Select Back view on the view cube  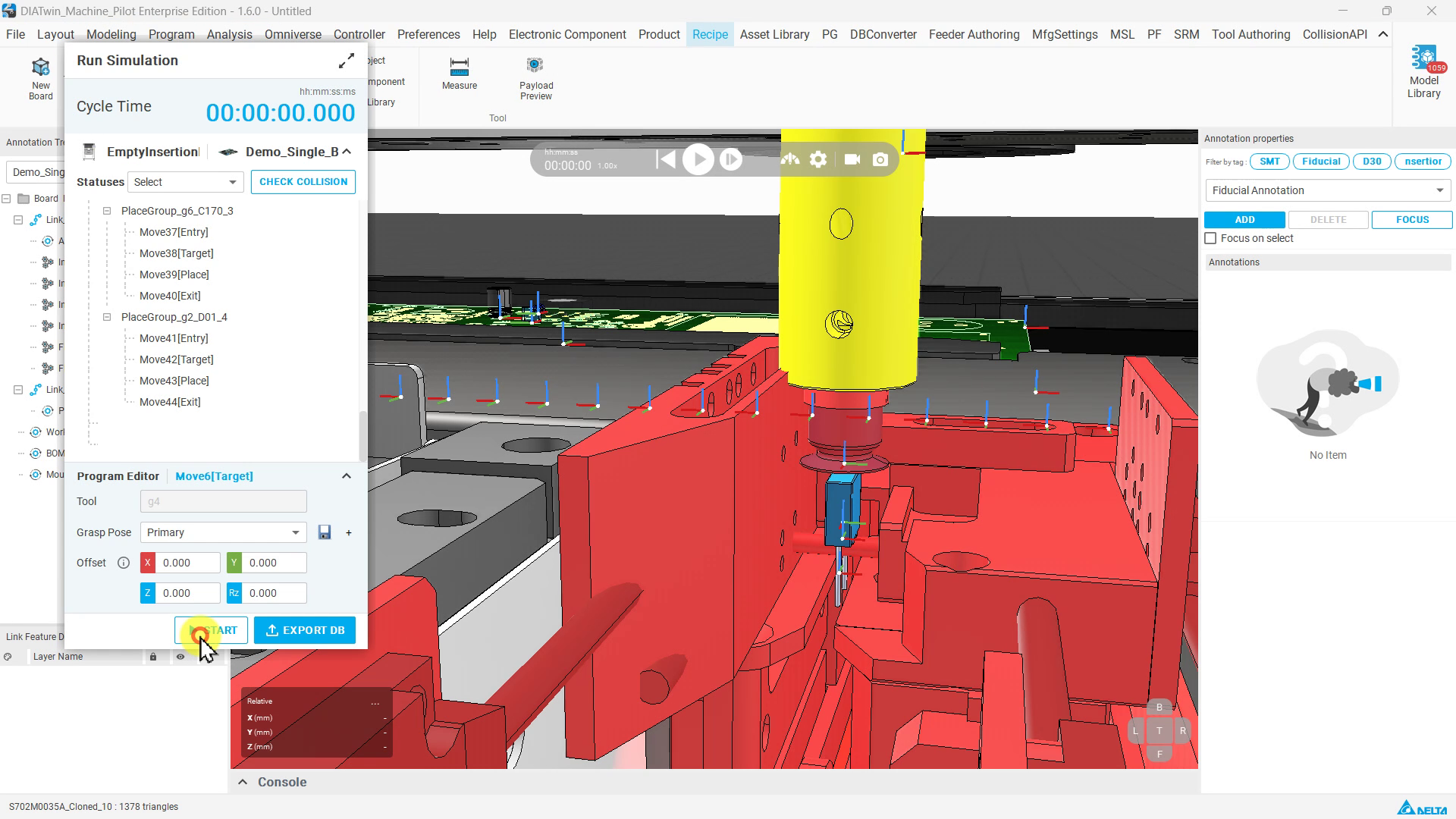point(1159,708)
